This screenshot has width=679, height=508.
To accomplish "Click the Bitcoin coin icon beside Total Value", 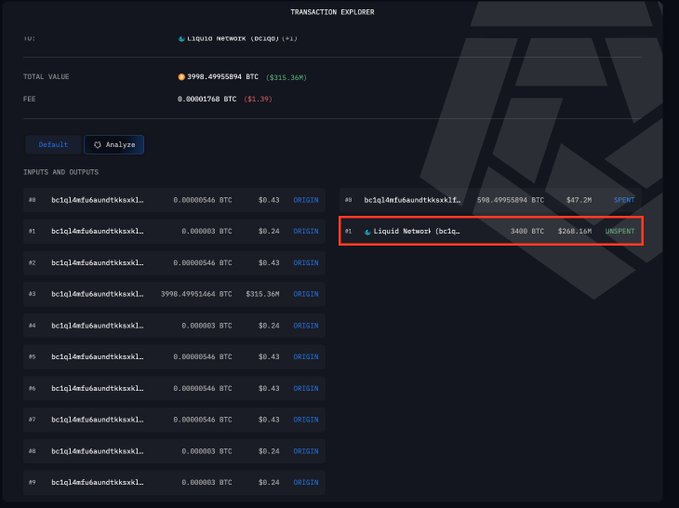I will click(x=181, y=77).
